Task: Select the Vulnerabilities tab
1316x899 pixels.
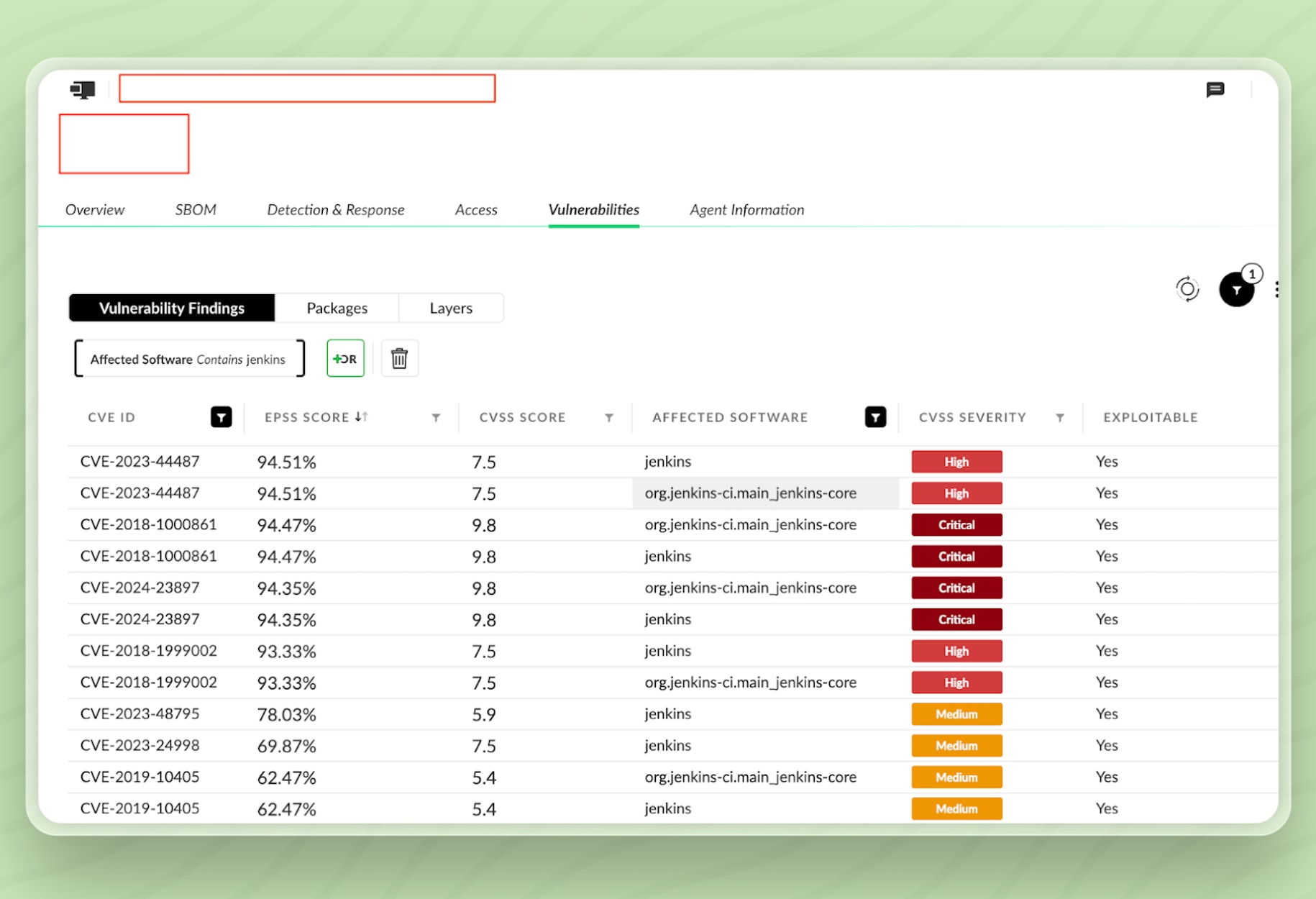Action: click(x=594, y=209)
